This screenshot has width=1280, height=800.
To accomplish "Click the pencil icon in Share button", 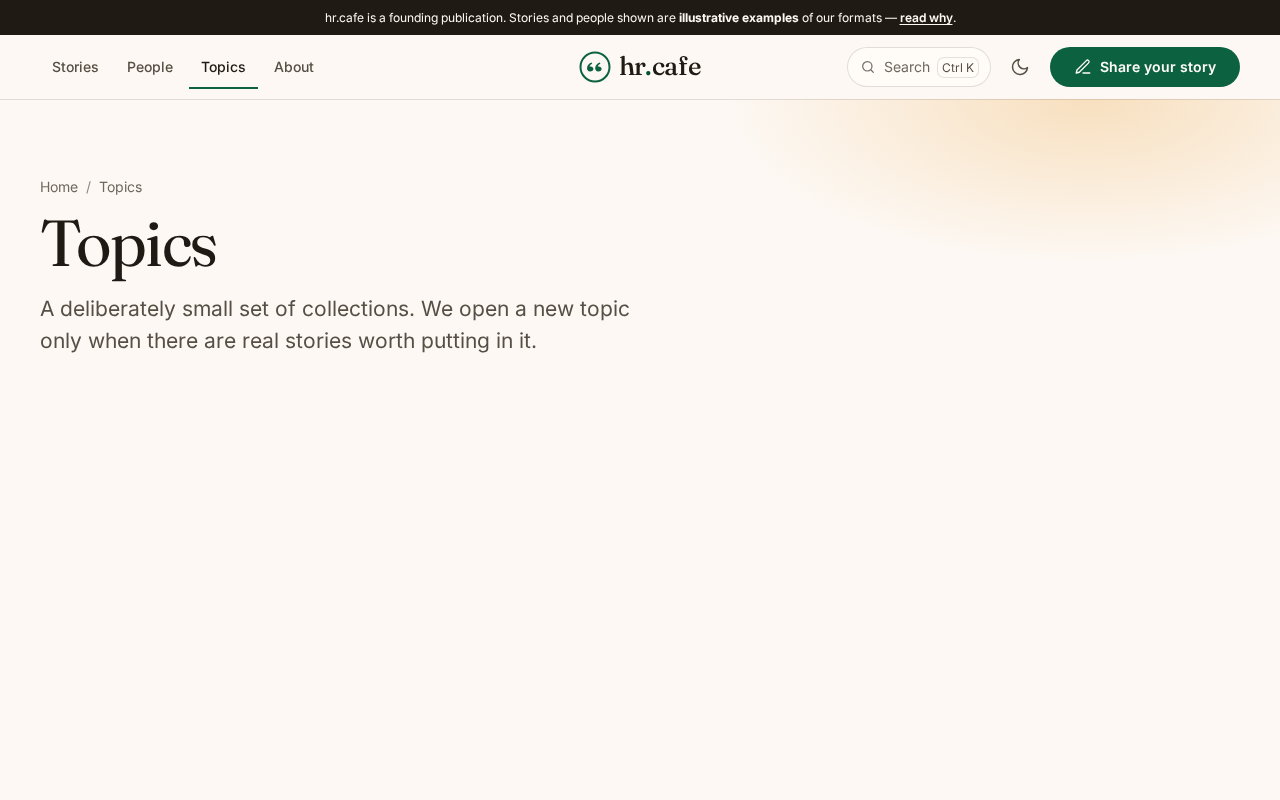I will coord(1083,67).
